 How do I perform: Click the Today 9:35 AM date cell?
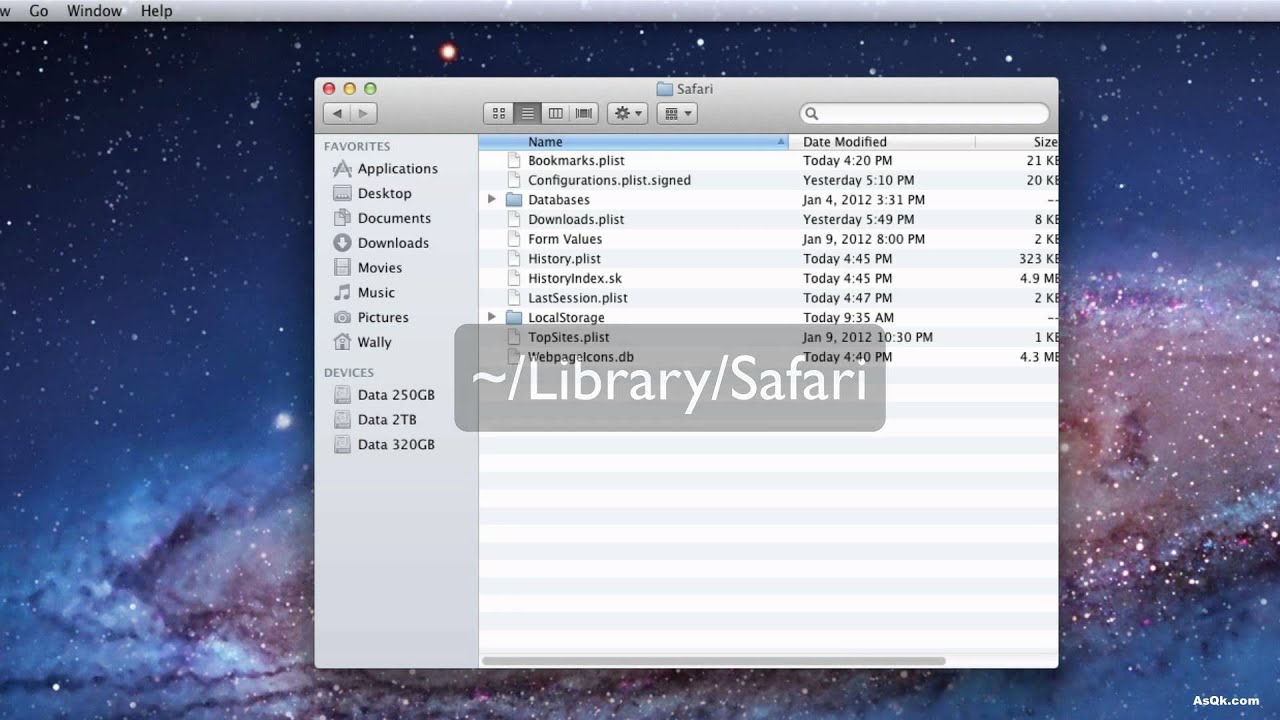pyautogui.click(x=848, y=317)
